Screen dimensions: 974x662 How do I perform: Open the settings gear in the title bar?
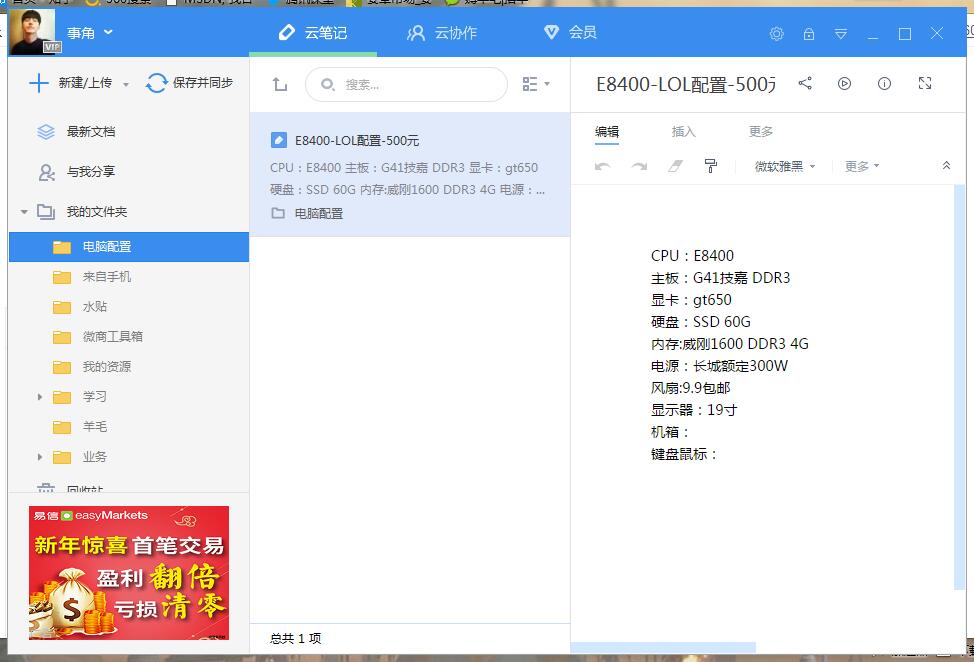click(776, 33)
